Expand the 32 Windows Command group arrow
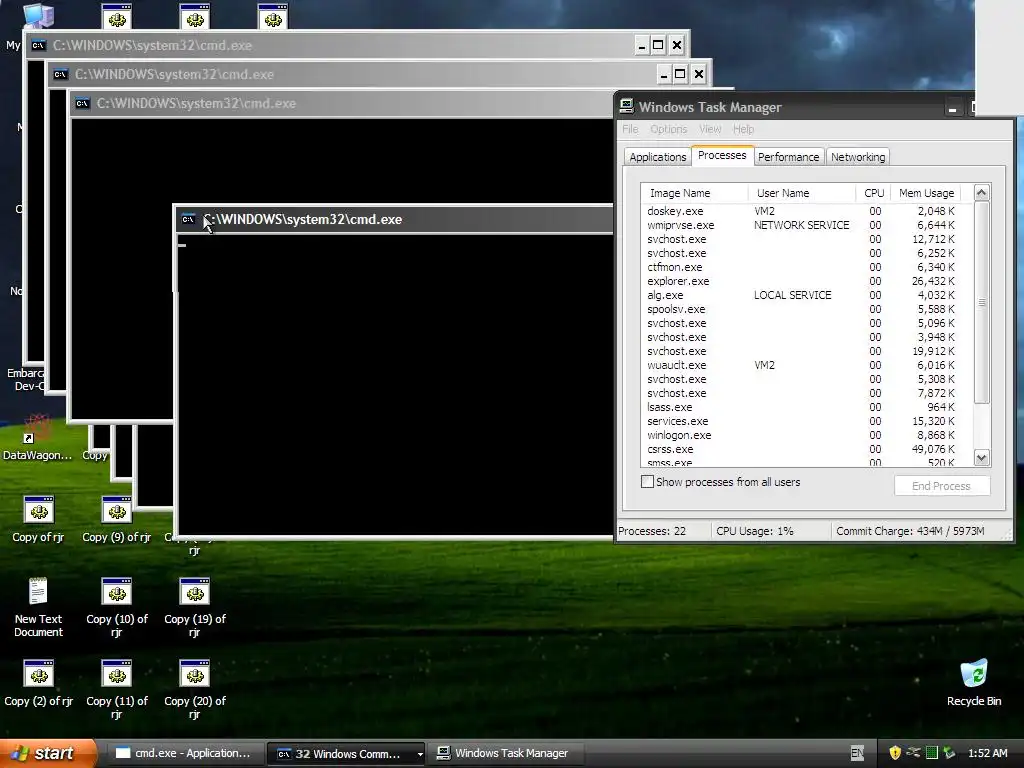The image size is (1024, 768). point(420,754)
